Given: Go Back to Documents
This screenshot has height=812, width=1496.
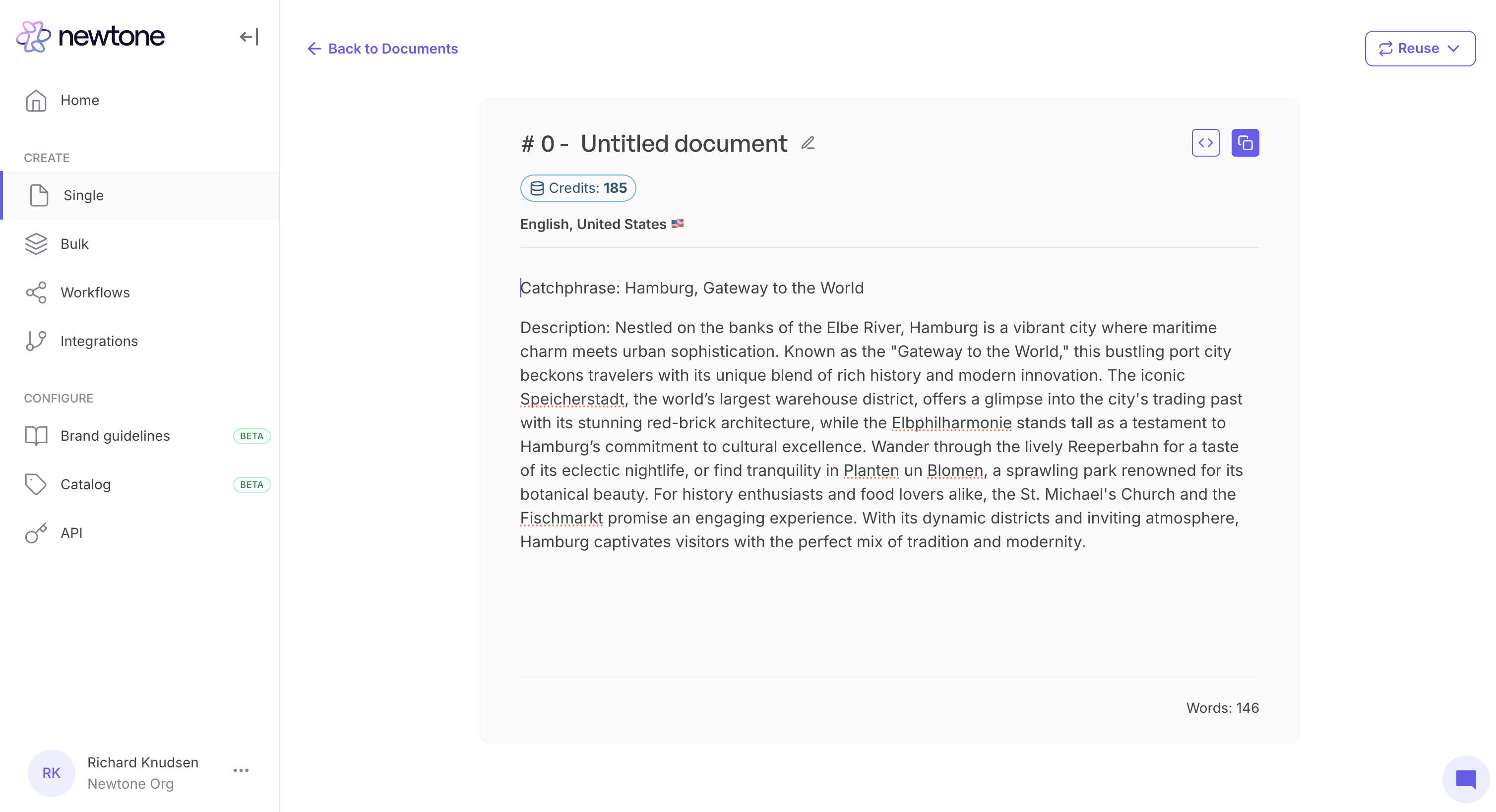Looking at the screenshot, I should coord(383,48).
